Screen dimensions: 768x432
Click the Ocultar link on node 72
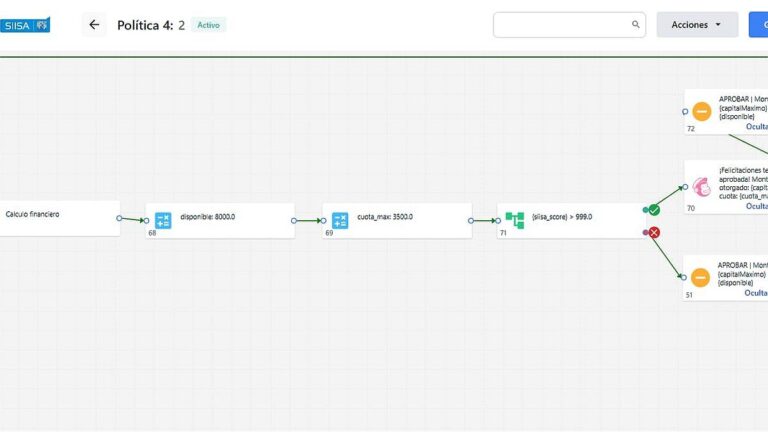point(757,127)
